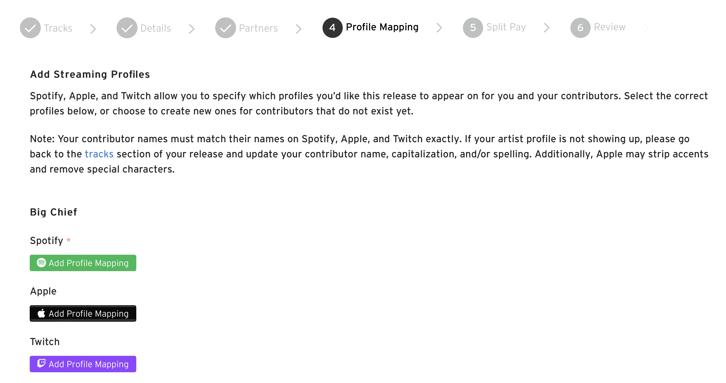Image resolution: width=726 pixels, height=383 pixels.
Task: Open the Split Pay step
Action: tap(506, 27)
